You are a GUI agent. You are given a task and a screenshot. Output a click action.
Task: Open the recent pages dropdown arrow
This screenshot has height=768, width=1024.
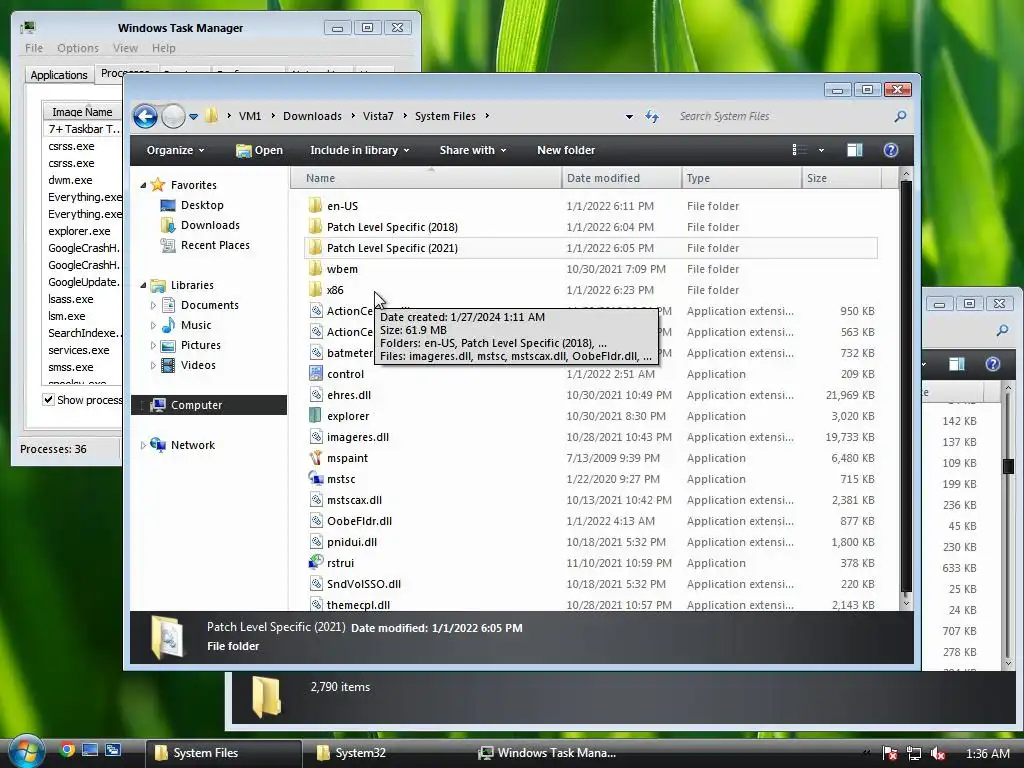(193, 117)
